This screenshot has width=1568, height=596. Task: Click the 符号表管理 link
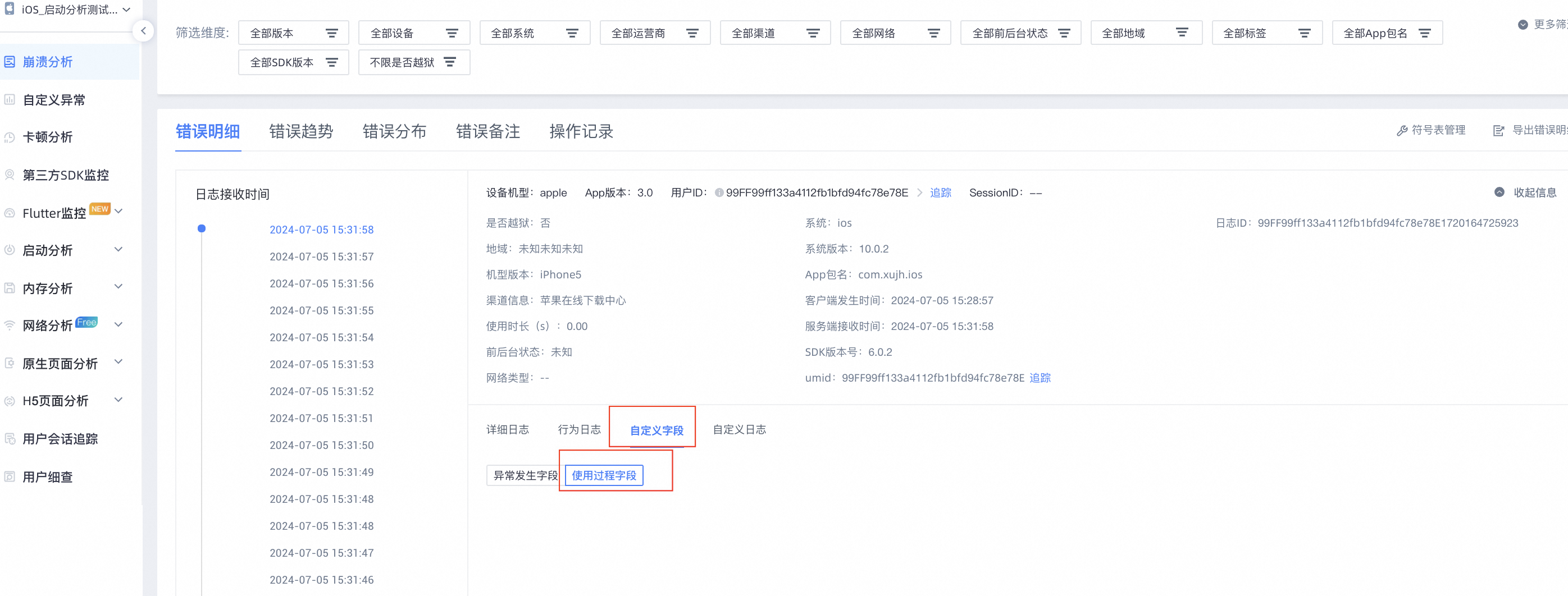pyautogui.click(x=1438, y=130)
